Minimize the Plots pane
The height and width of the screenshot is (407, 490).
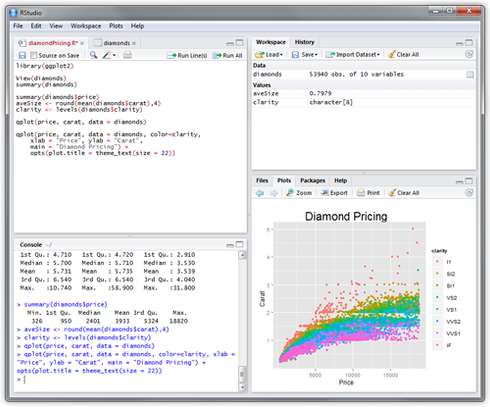click(459, 182)
